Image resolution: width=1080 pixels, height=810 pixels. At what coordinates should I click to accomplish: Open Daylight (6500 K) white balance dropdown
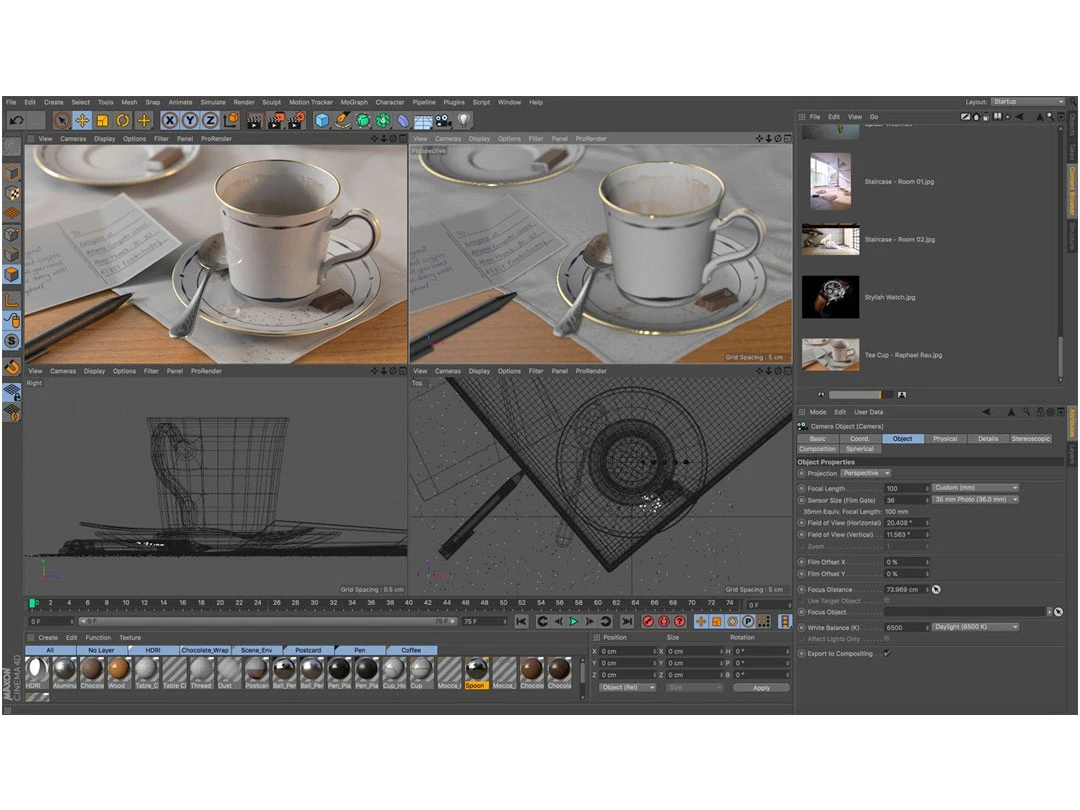975,627
